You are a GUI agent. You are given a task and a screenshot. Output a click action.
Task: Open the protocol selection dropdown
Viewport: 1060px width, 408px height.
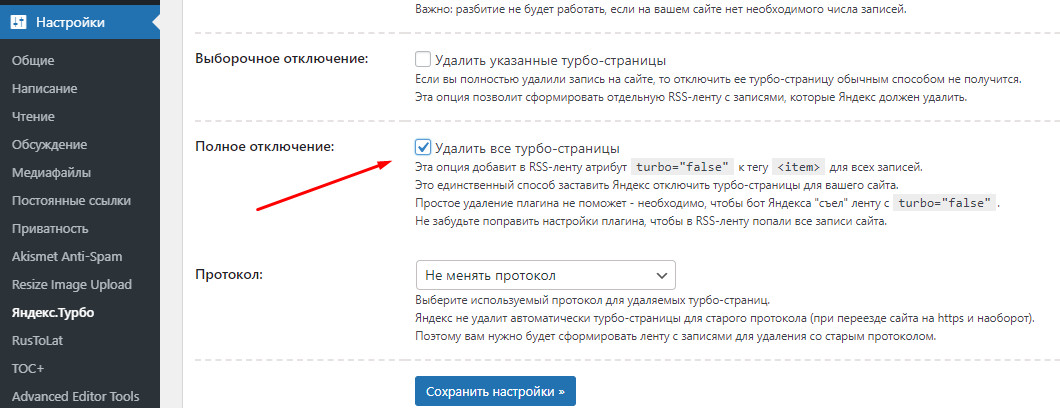[545, 275]
